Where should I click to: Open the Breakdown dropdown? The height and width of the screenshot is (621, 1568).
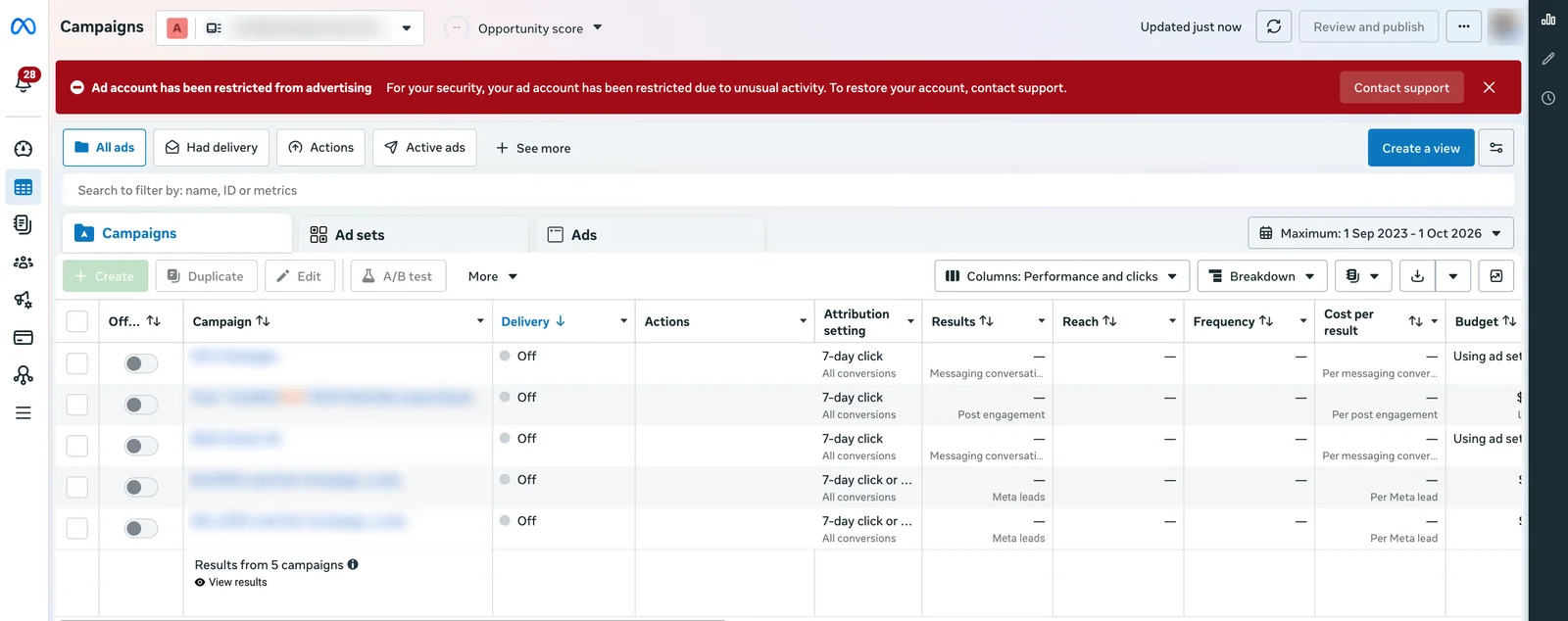coord(1262,276)
